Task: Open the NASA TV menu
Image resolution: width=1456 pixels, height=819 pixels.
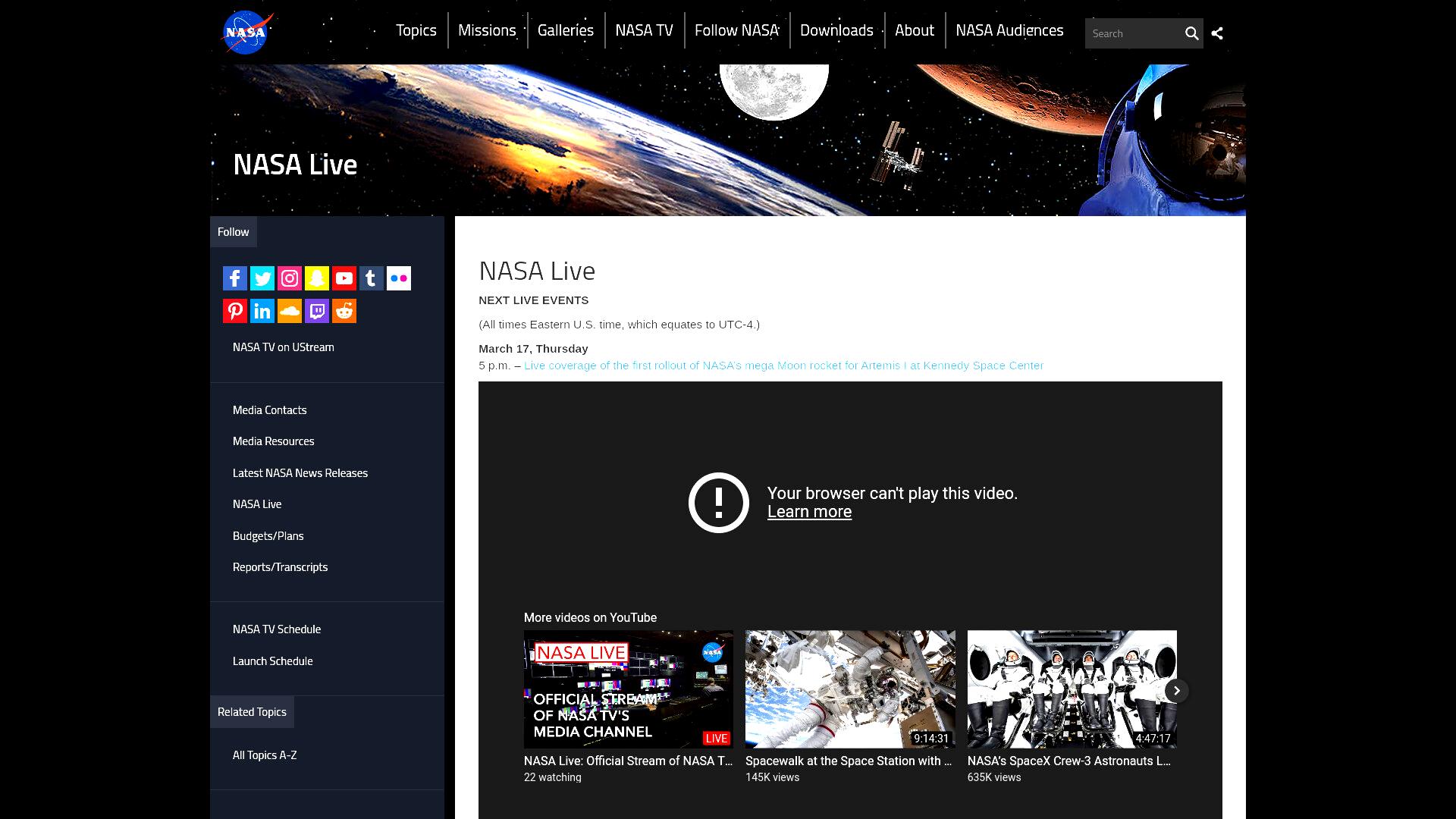Action: click(x=644, y=30)
